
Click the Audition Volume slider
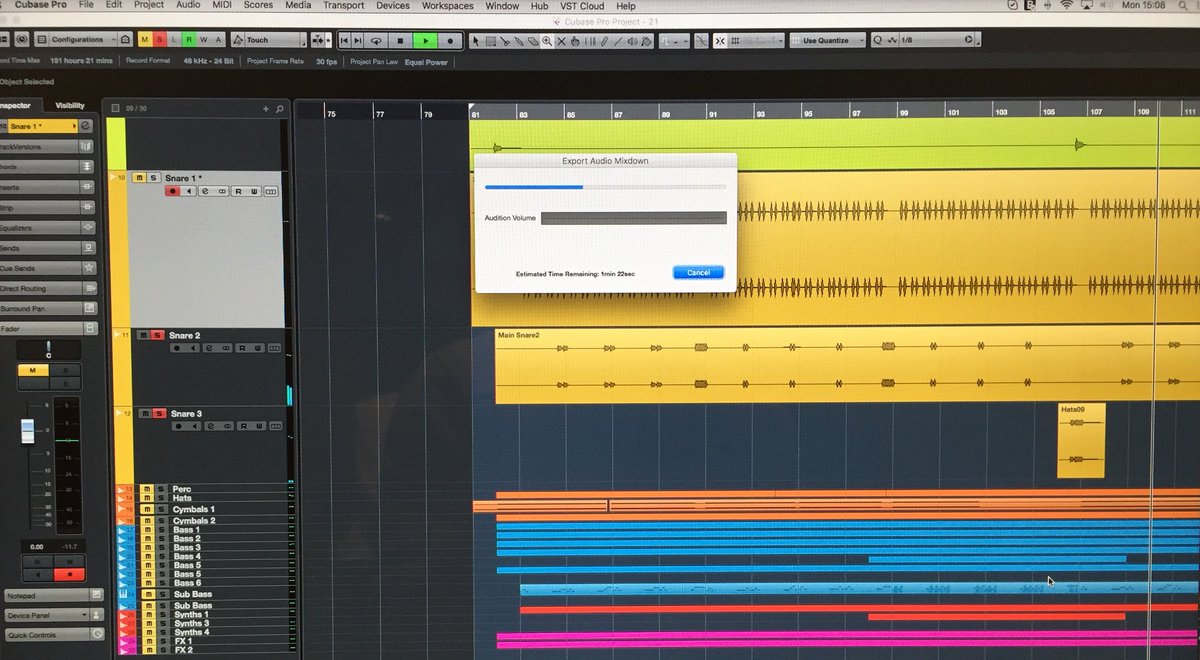click(x=633, y=218)
